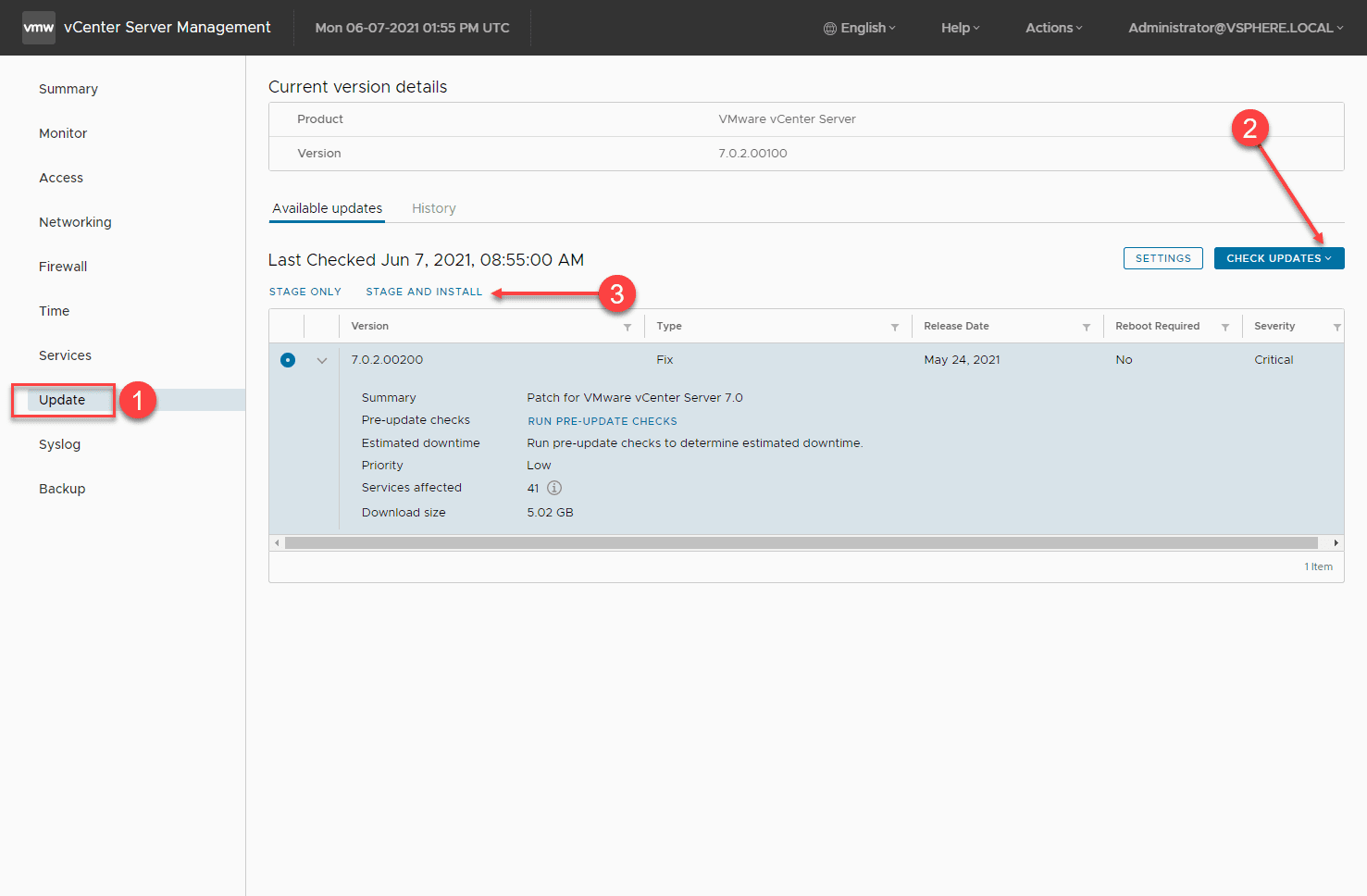
Task: Open the Check Updates dropdown button
Action: click(1278, 258)
